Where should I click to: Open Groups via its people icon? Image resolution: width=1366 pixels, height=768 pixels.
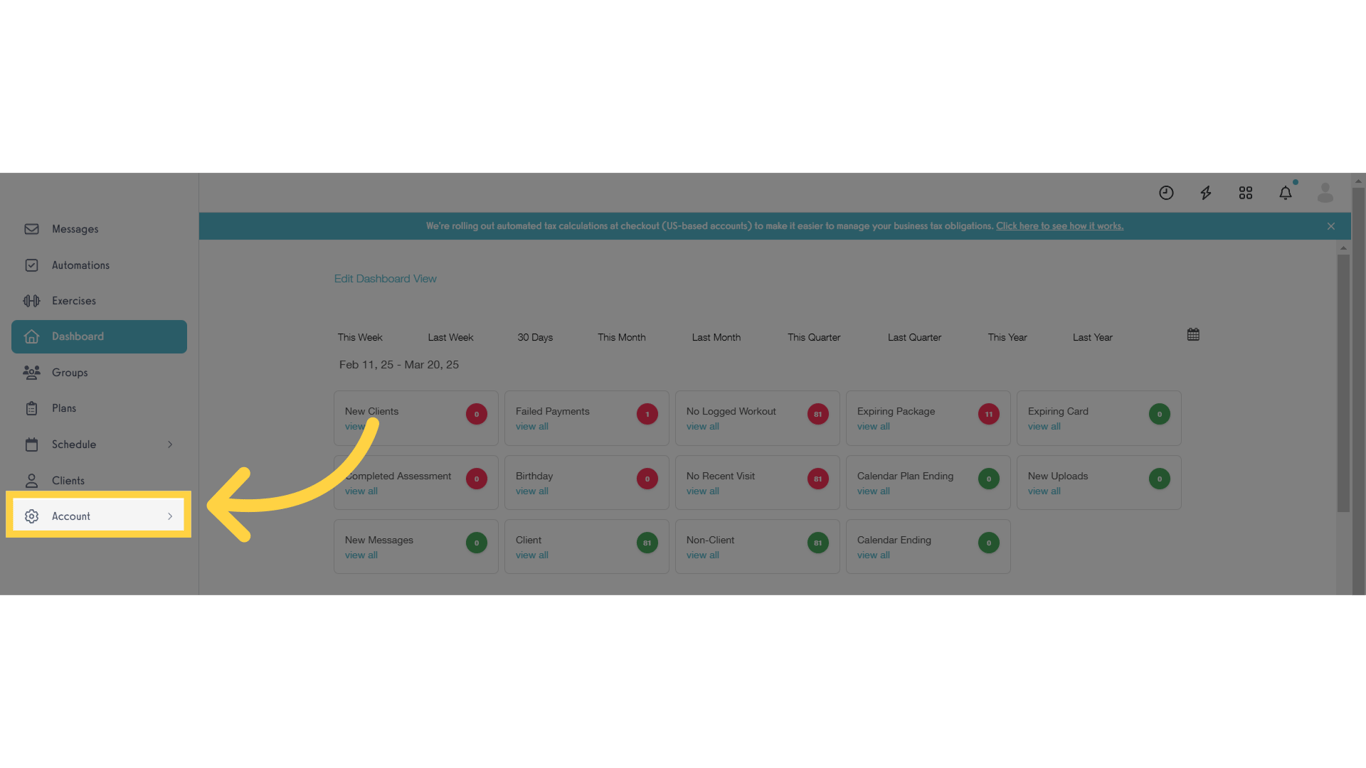(x=32, y=373)
